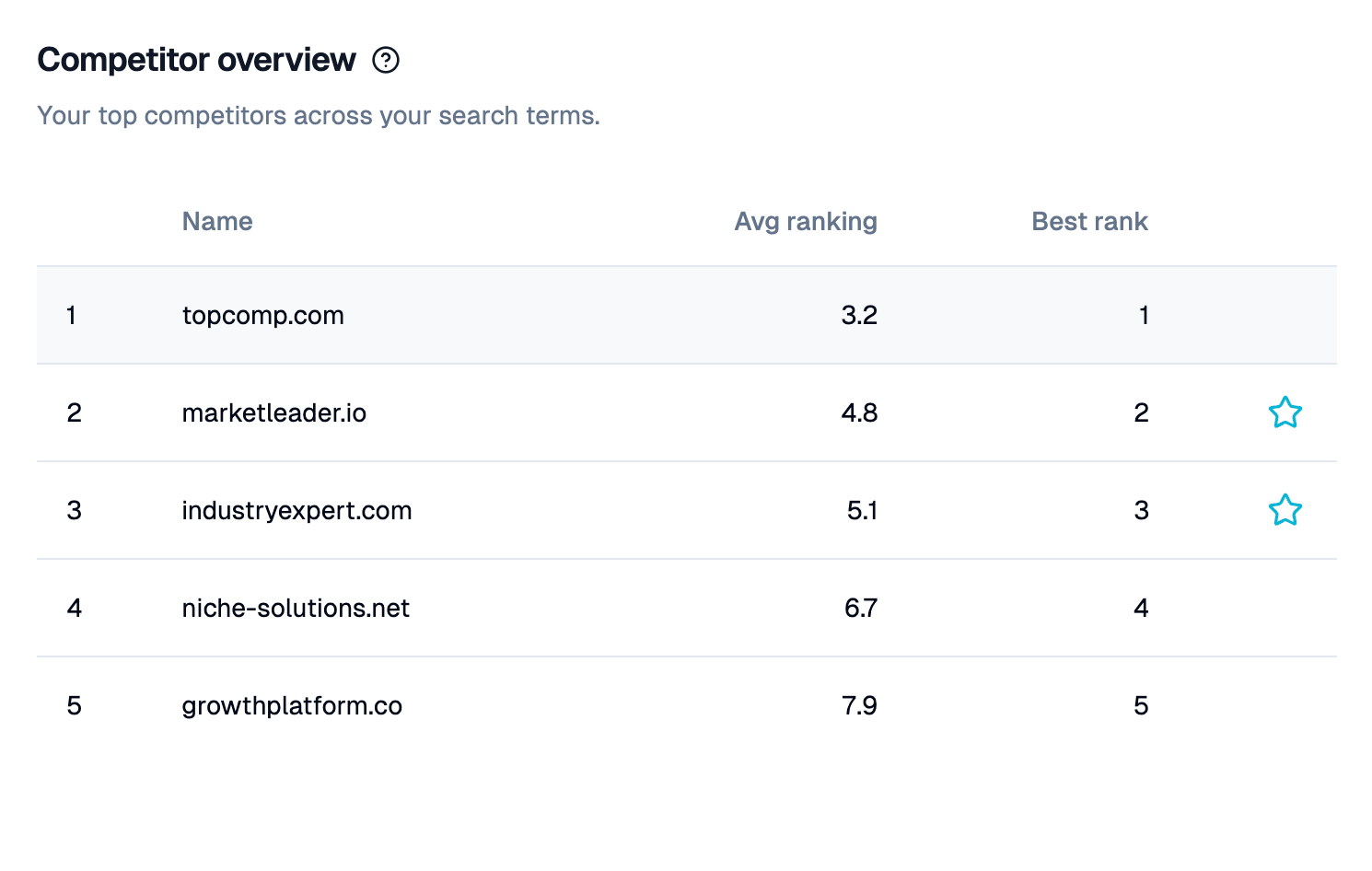Screen dimensions: 1372x871
Task: Toggle favorite status for the rank 2 competitor
Action: click(x=1285, y=413)
